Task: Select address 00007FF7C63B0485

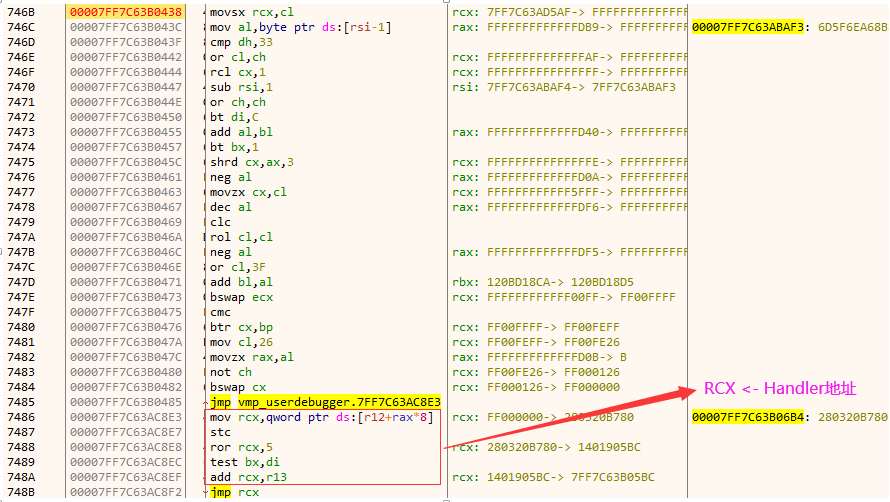Action: (126, 402)
